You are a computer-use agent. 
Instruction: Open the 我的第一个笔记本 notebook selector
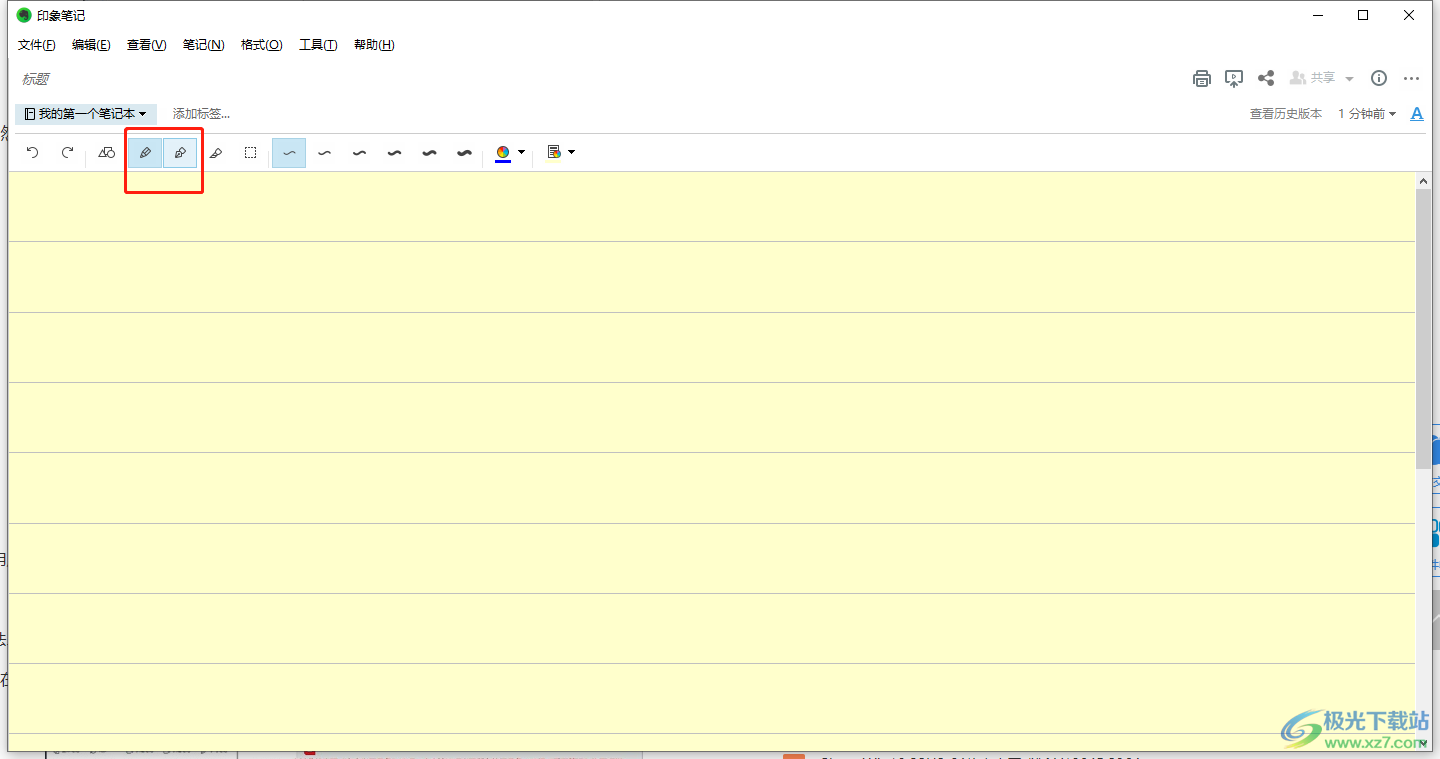point(86,114)
